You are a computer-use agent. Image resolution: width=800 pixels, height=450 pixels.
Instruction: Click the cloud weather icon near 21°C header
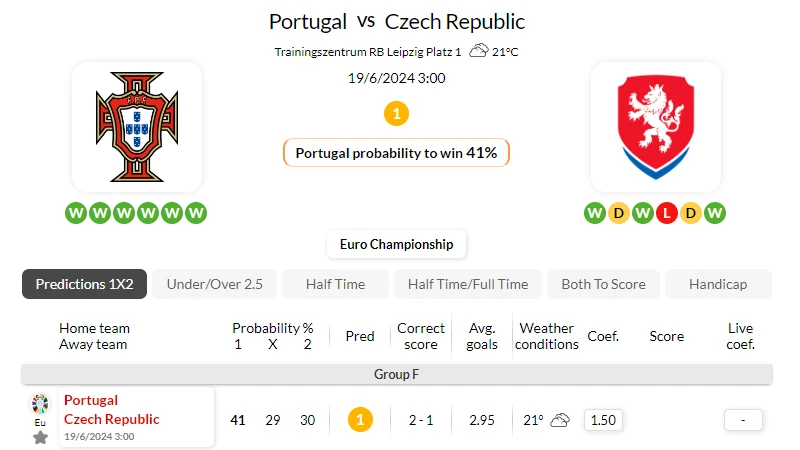479,51
